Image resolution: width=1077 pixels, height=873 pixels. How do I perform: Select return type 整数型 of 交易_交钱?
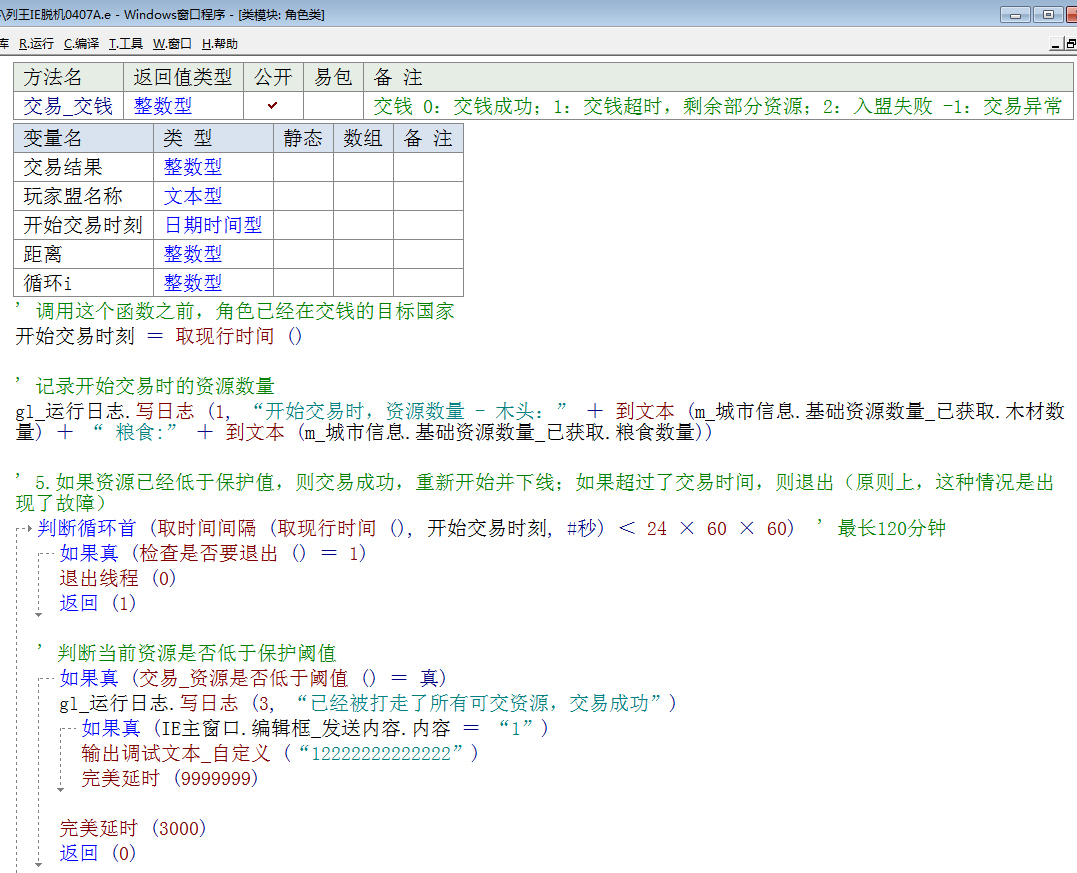163,106
